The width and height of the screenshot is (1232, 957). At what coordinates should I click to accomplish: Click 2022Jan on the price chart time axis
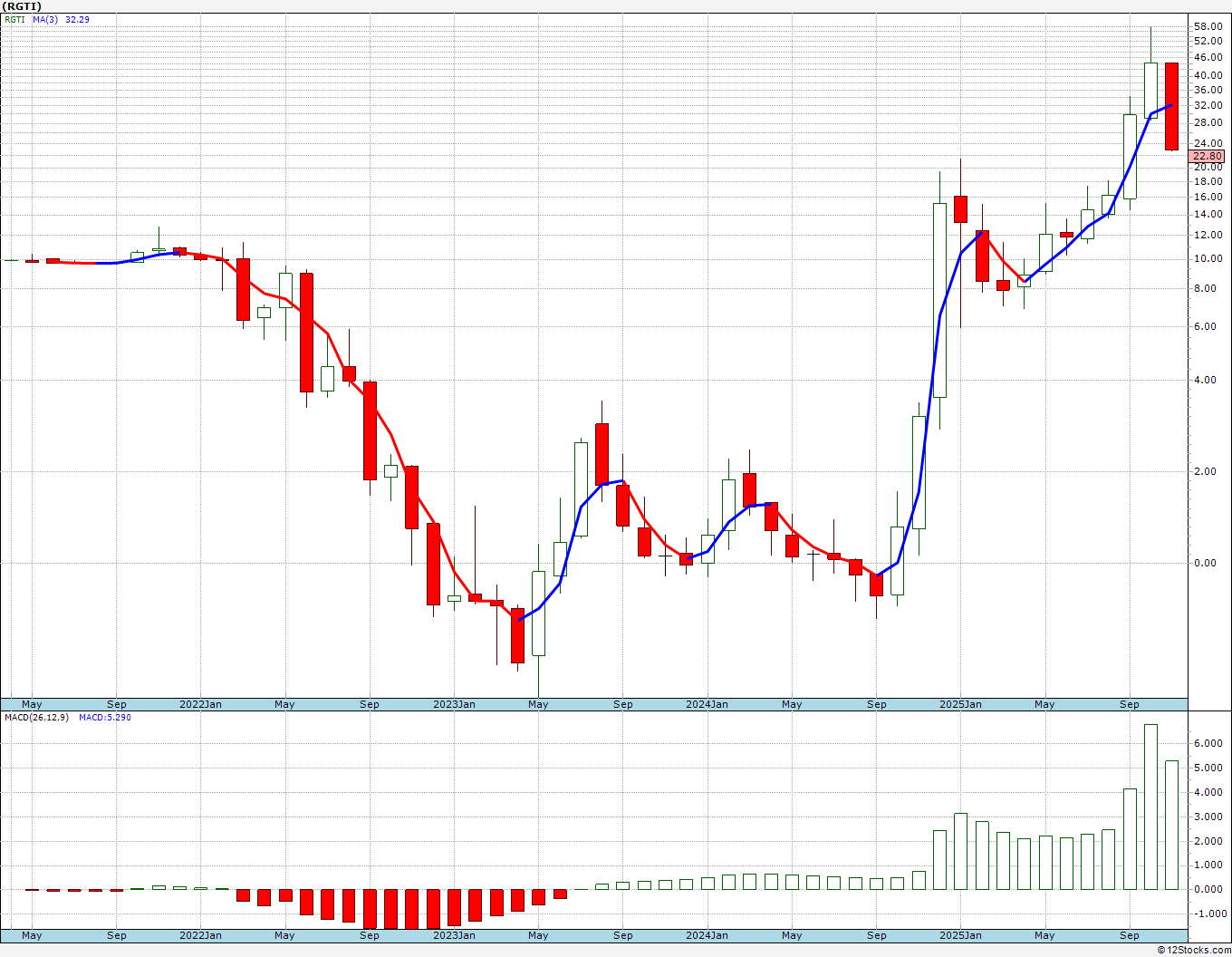200,704
